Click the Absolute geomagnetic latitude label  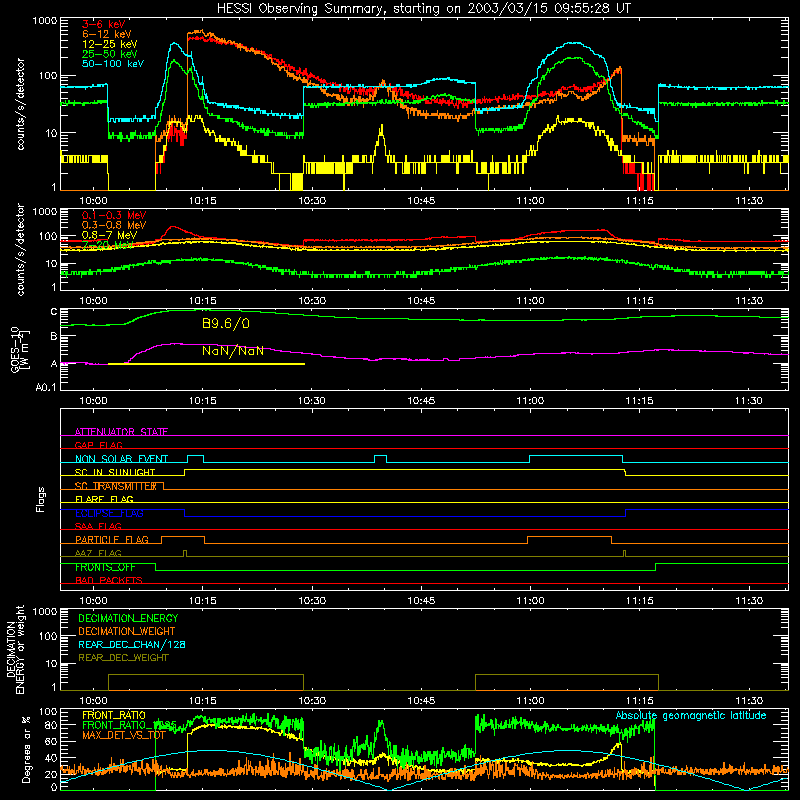691,716
